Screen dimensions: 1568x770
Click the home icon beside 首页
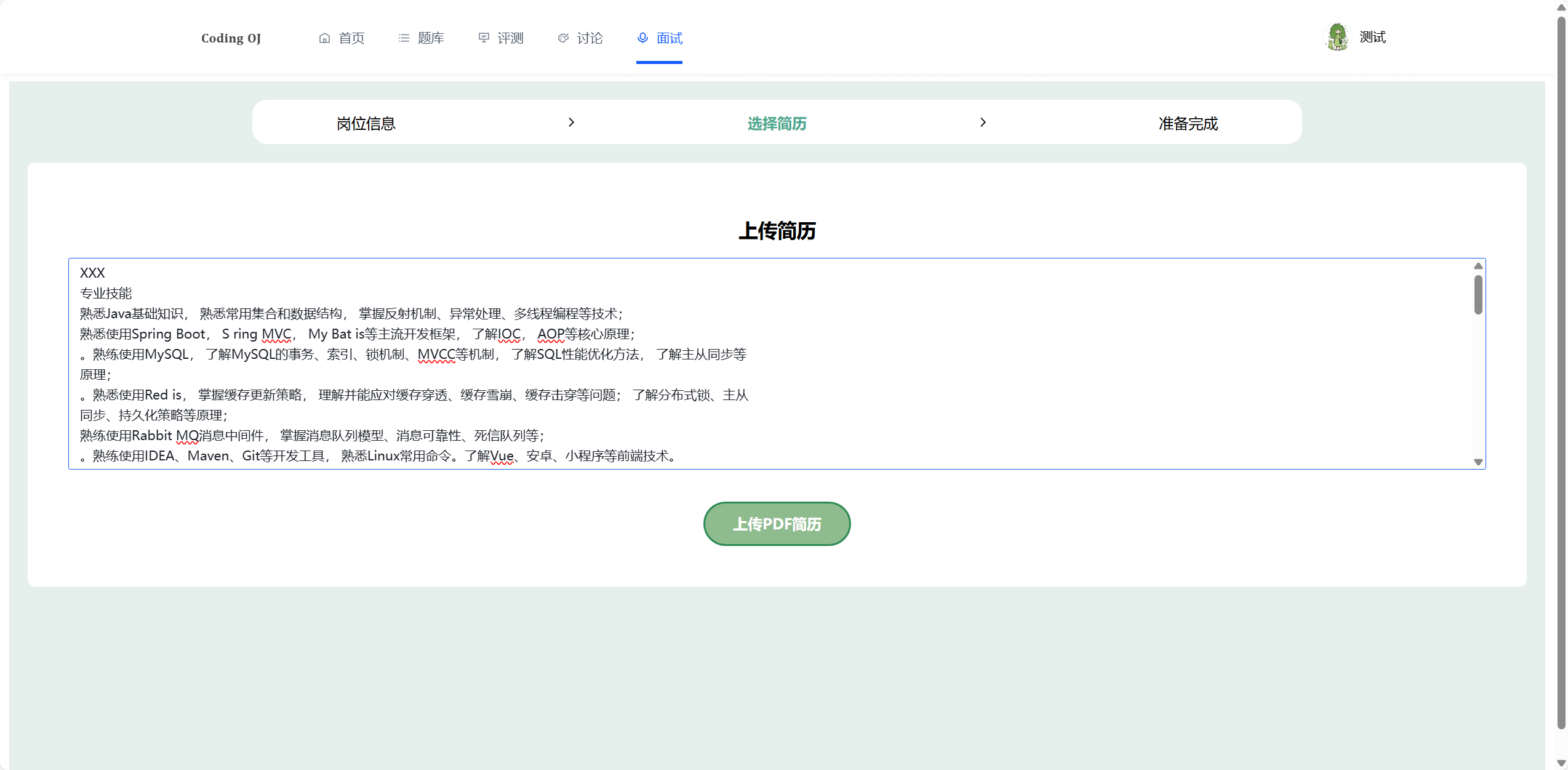[x=324, y=38]
